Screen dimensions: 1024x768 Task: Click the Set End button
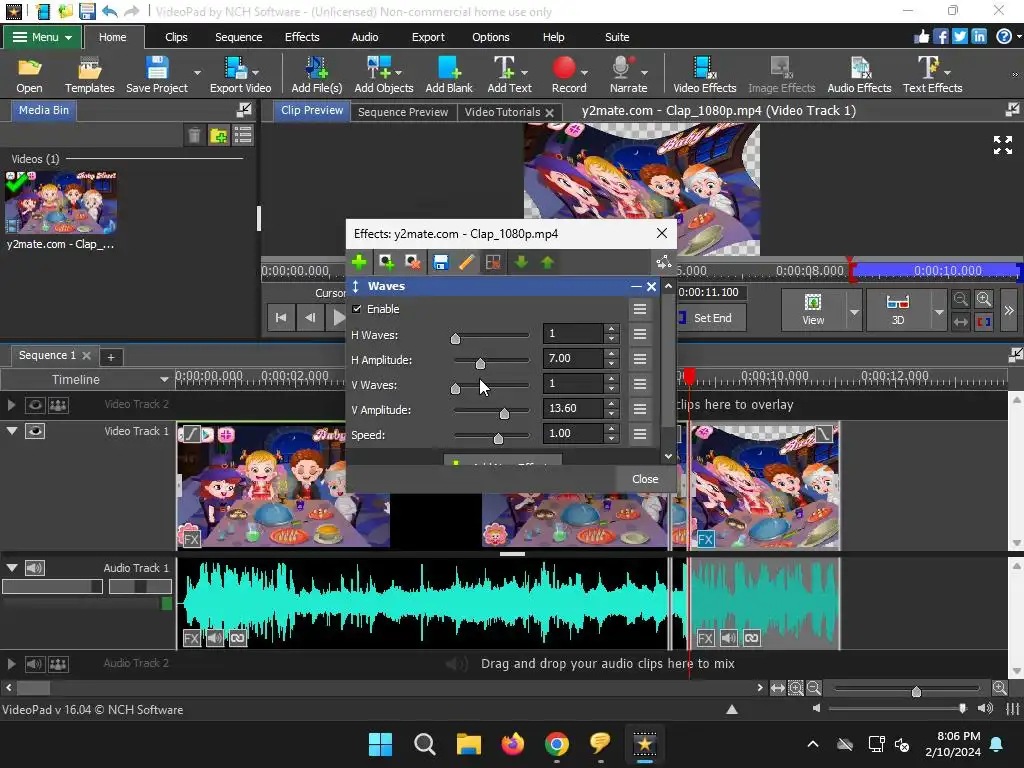point(712,318)
